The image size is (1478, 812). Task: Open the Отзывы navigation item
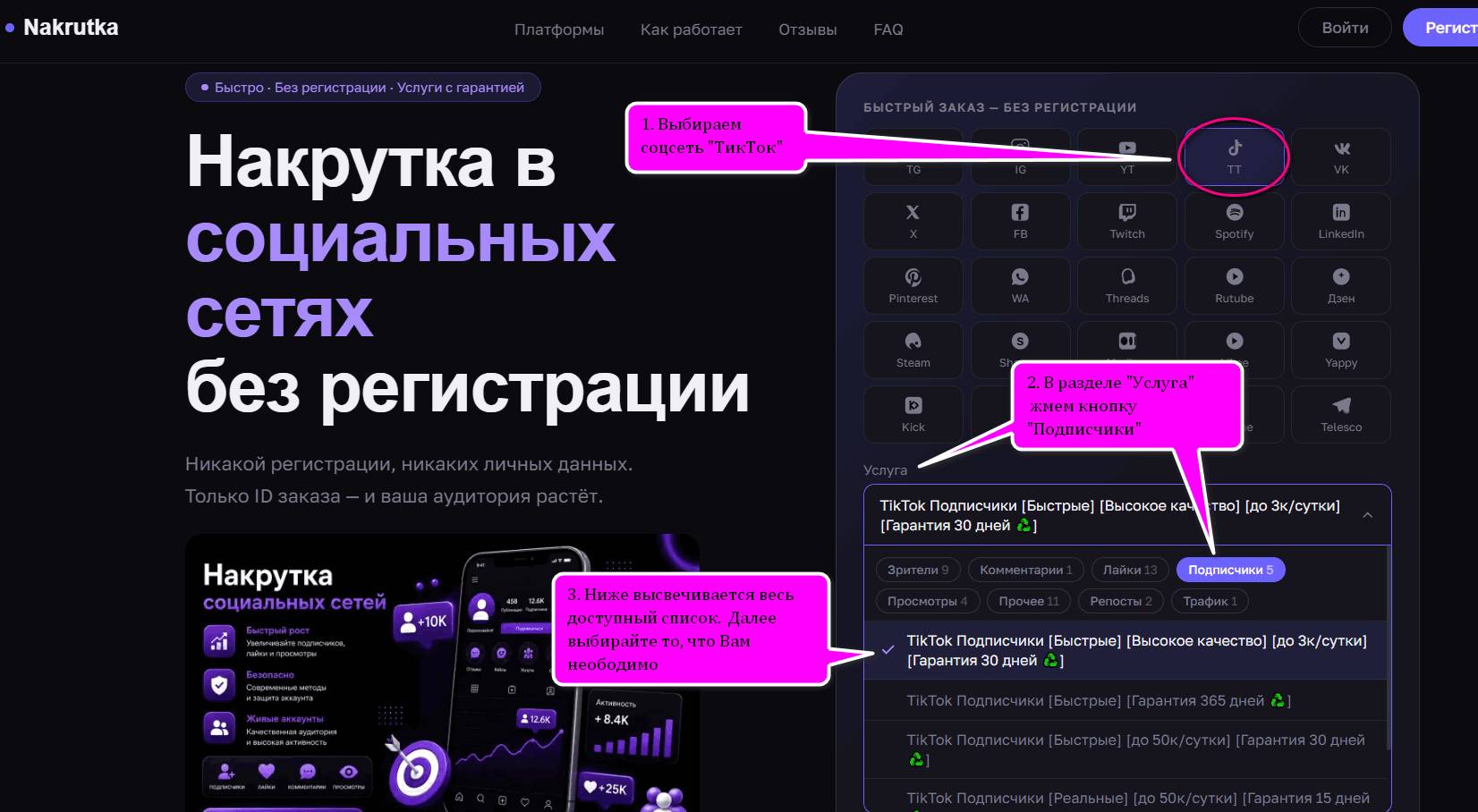point(808,30)
